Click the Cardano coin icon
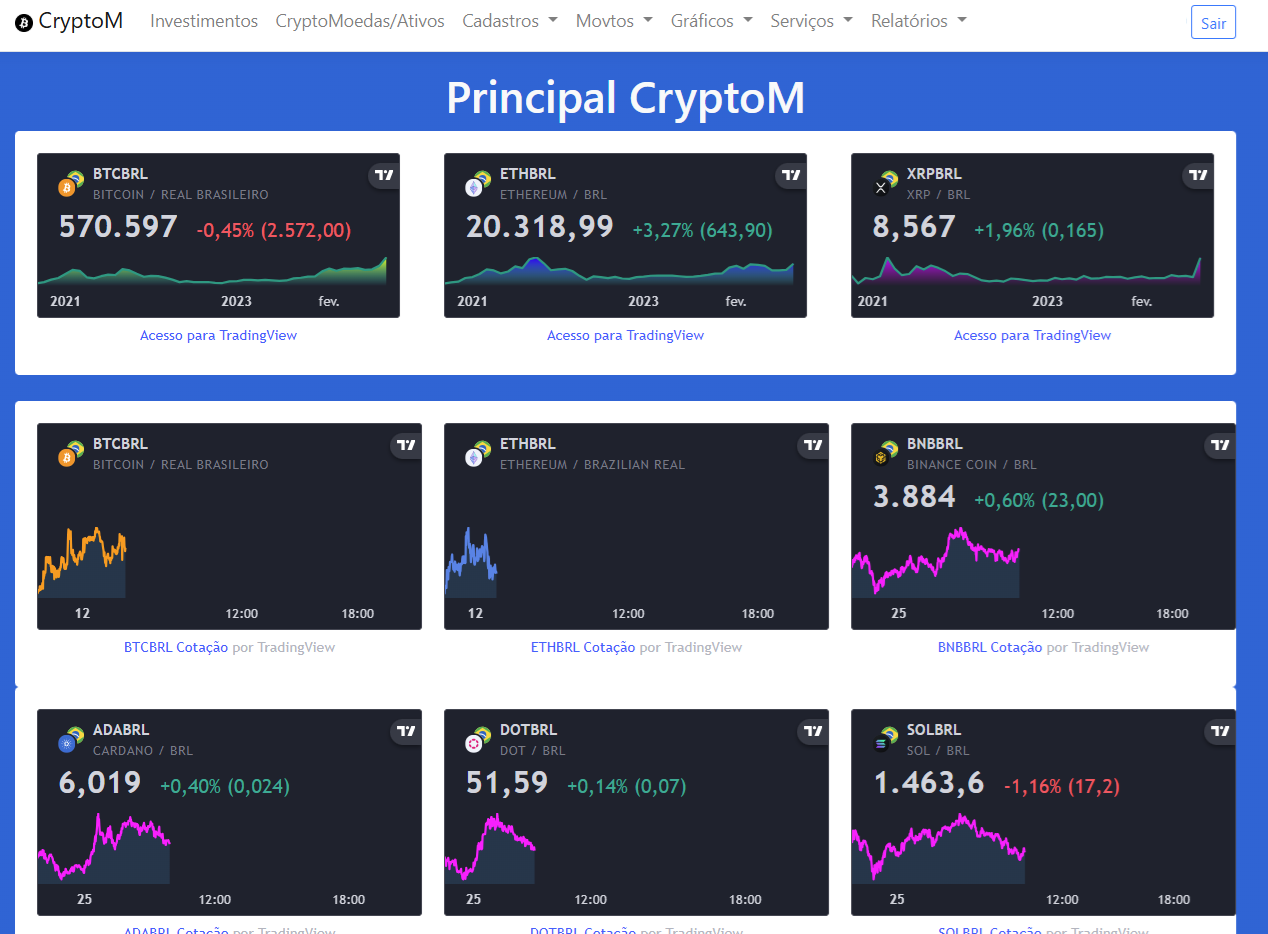 [68, 743]
